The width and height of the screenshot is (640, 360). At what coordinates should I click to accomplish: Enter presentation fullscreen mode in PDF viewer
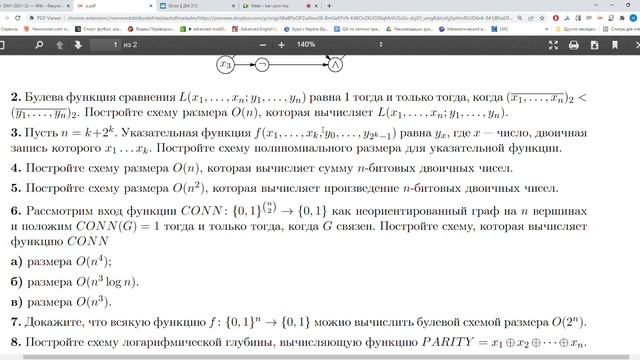(553, 45)
